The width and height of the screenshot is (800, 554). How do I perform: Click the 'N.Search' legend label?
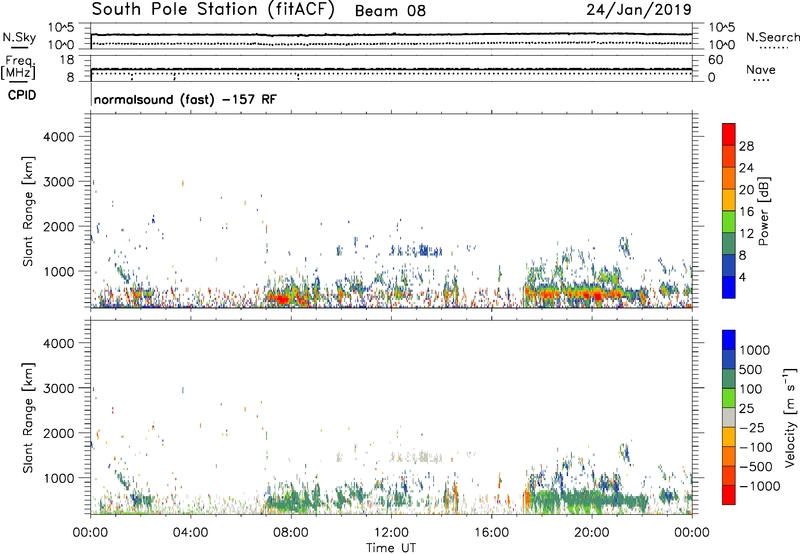point(772,37)
